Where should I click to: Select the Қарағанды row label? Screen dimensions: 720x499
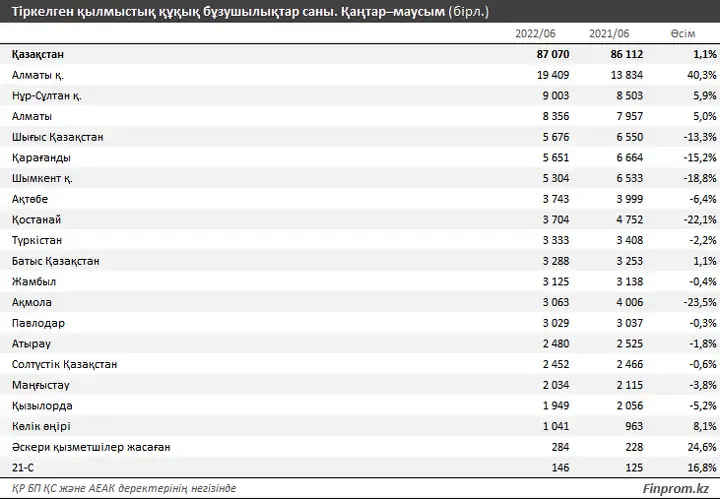41,157
